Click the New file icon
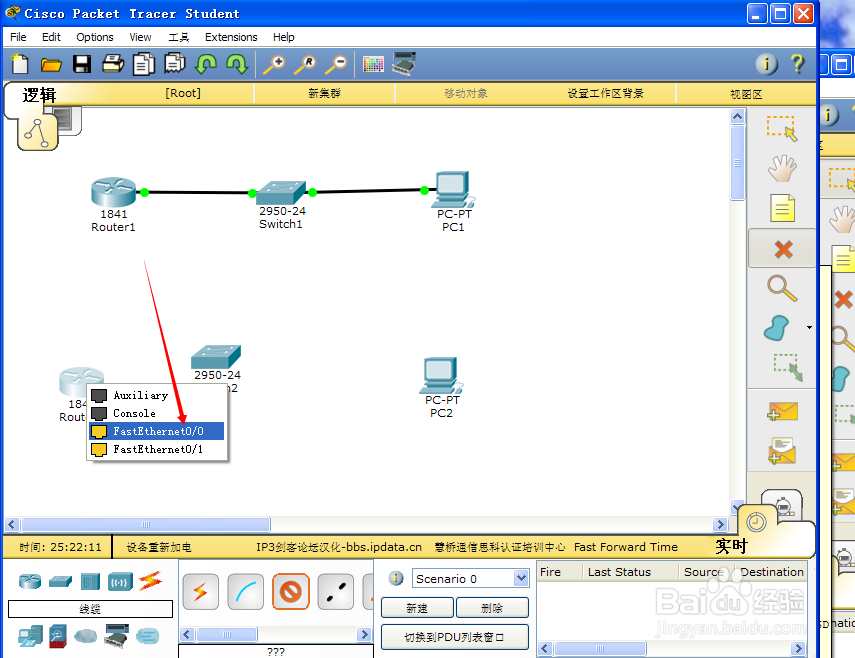The height and width of the screenshot is (658, 855). pos(20,64)
